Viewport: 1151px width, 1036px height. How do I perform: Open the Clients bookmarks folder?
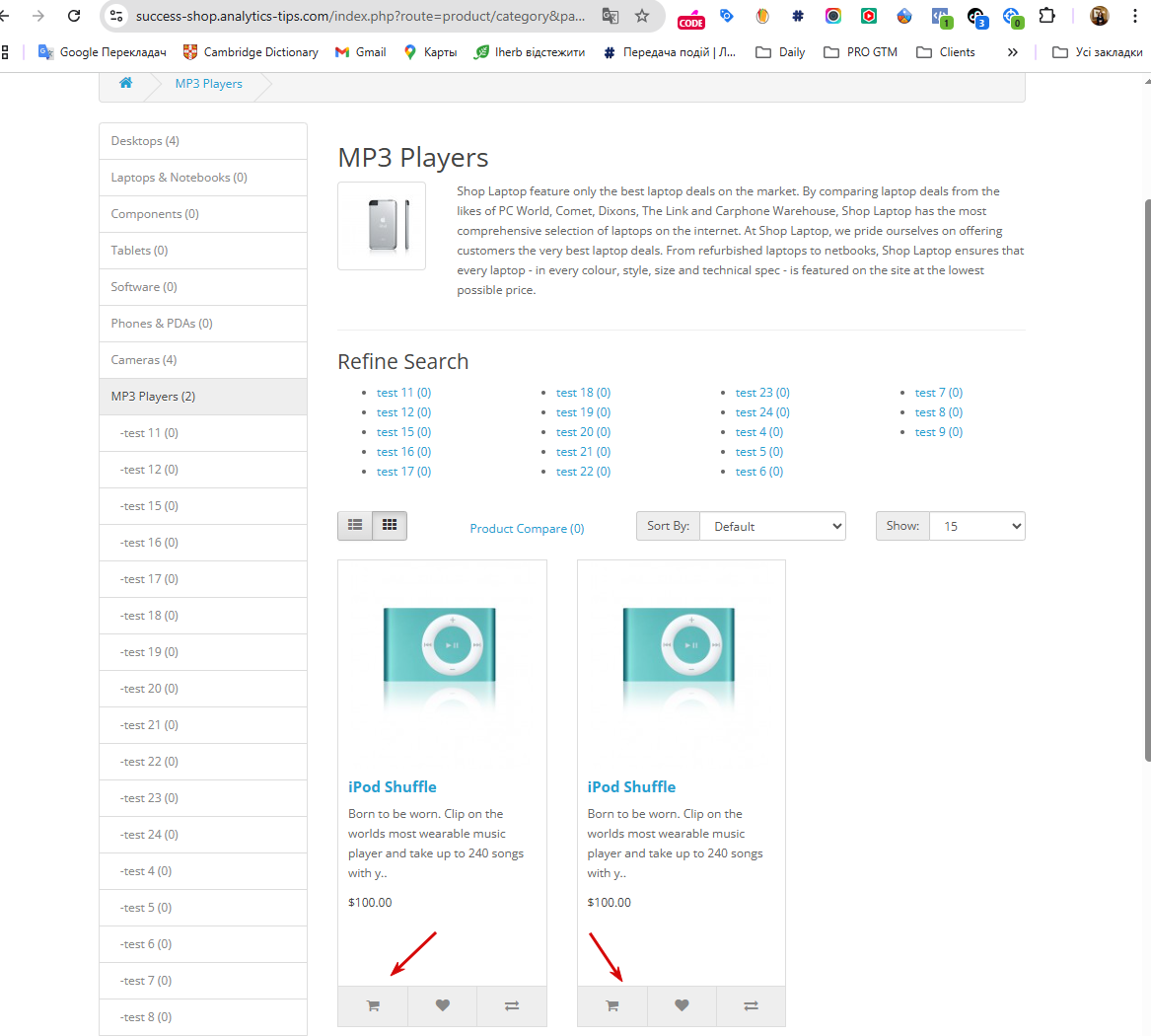946,52
